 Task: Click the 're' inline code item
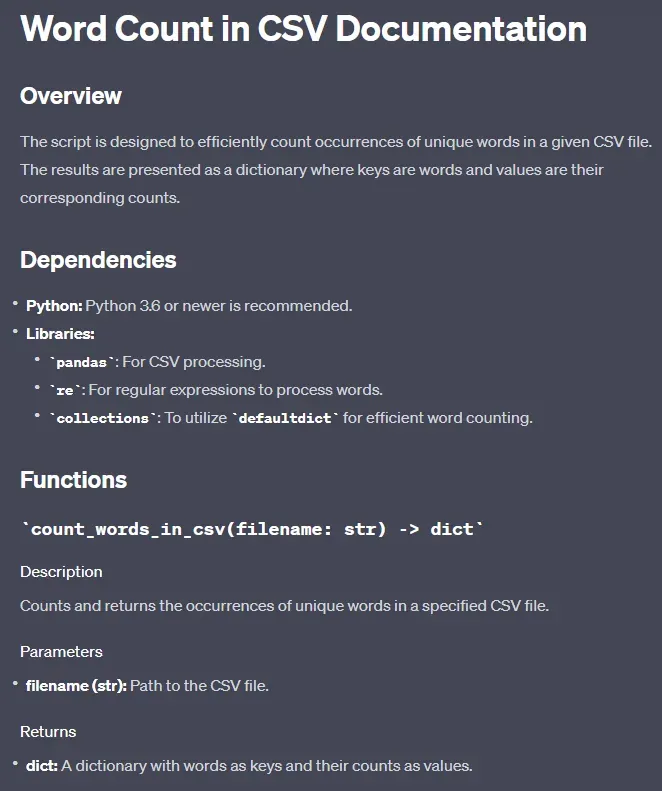point(65,390)
